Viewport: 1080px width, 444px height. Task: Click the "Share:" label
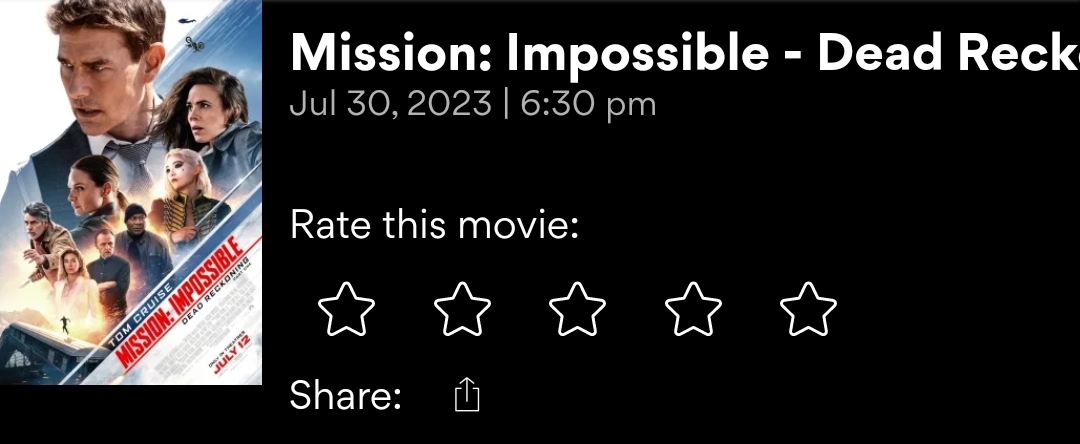(x=346, y=396)
